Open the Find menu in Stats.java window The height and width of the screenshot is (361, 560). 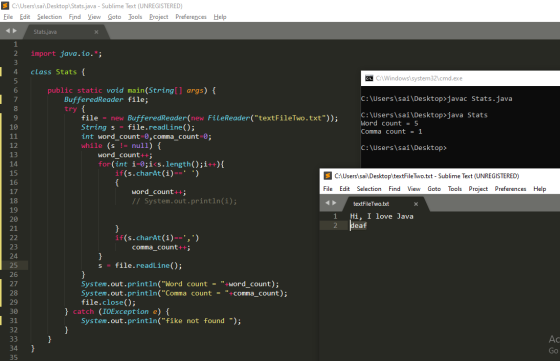point(75,17)
